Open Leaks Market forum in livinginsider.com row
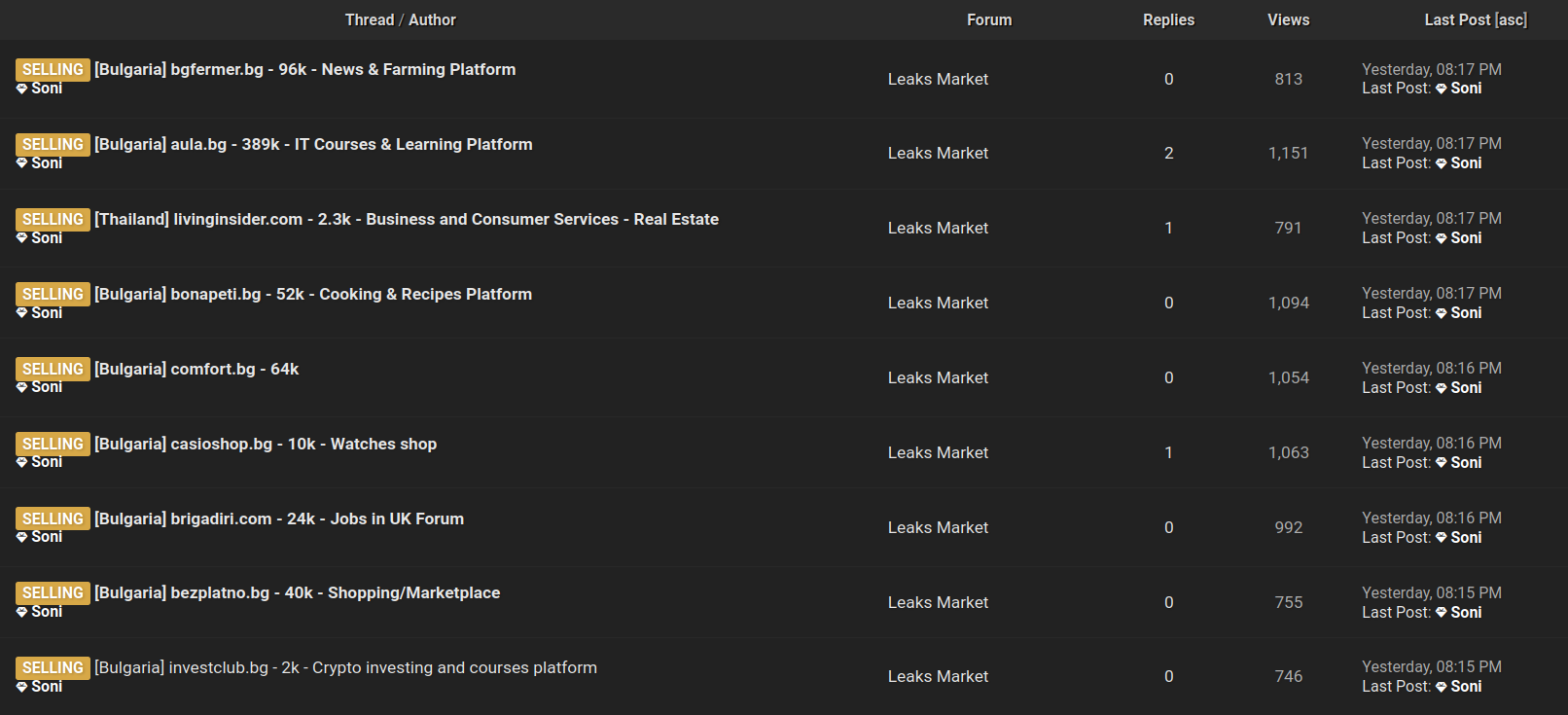Viewport: 1568px width, 715px height. click(938, 228)
